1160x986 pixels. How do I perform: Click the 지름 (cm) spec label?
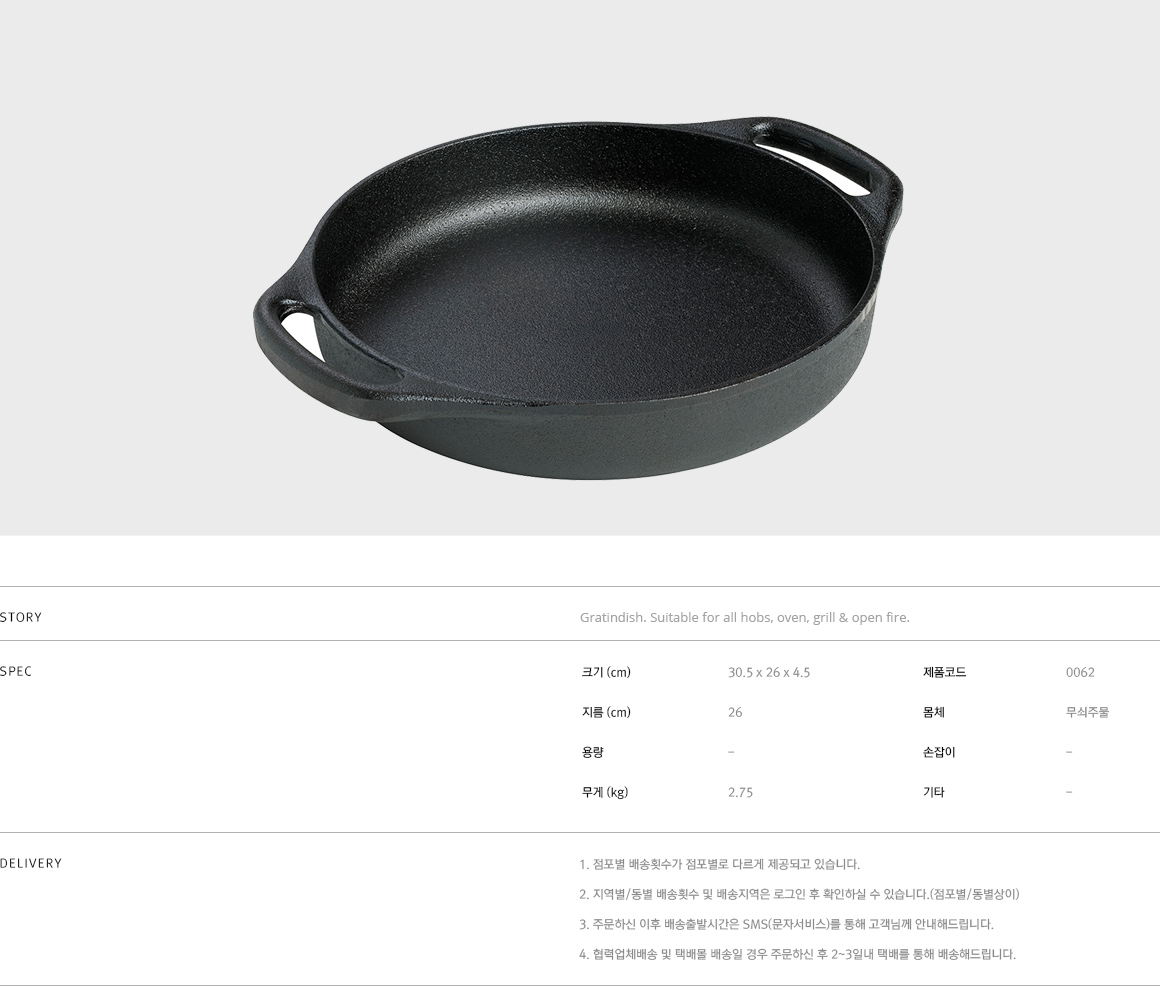(x=606, y=712)
